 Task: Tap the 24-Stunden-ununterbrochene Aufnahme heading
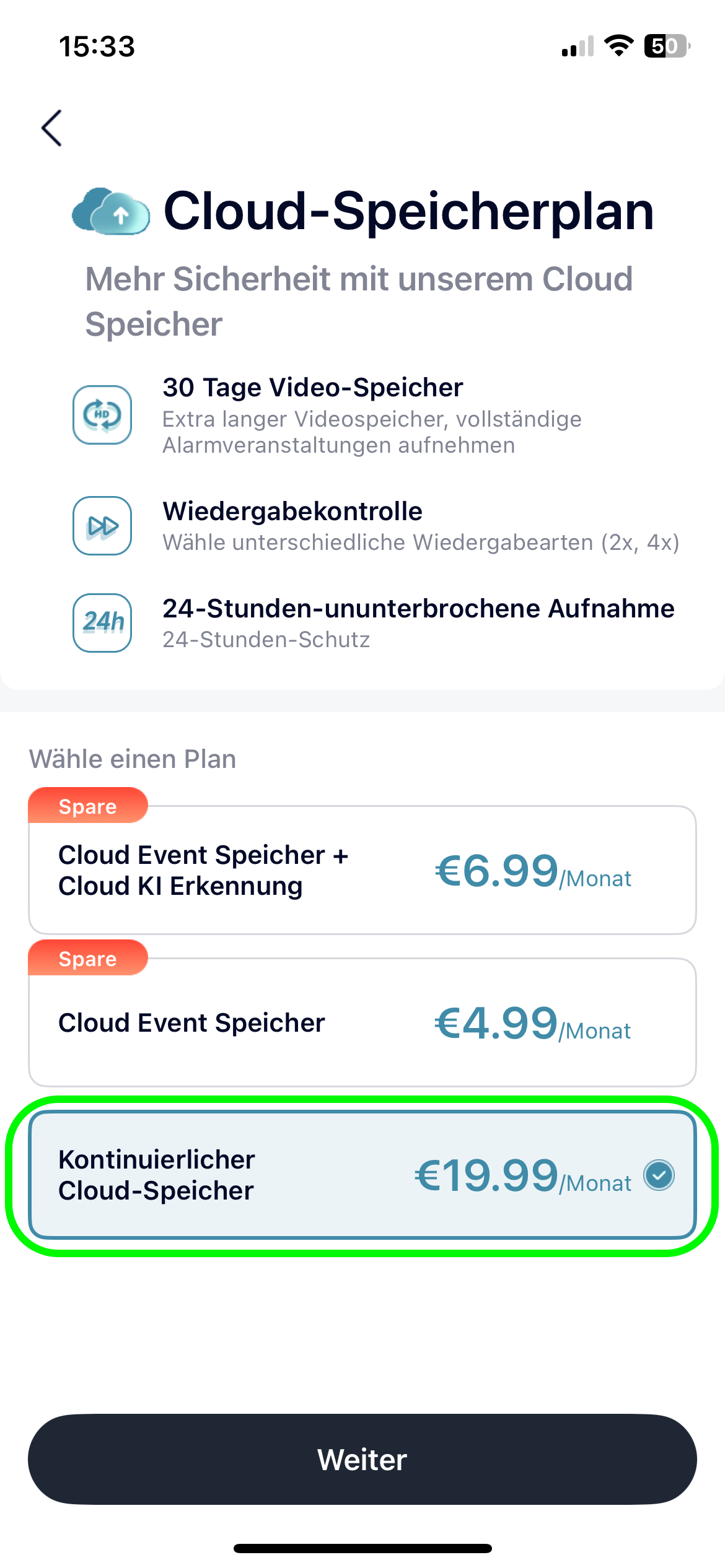point(418,609)
